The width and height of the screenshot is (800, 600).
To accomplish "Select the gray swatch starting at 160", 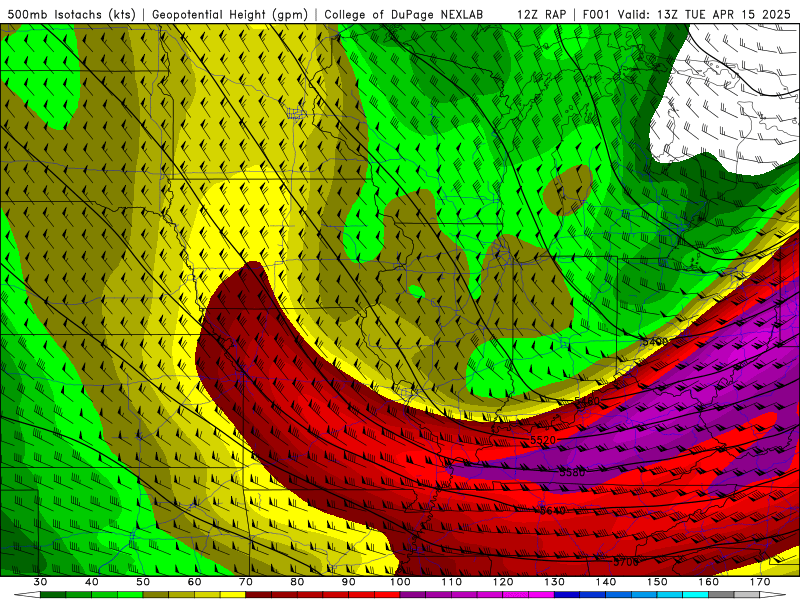I will (722, 595).
